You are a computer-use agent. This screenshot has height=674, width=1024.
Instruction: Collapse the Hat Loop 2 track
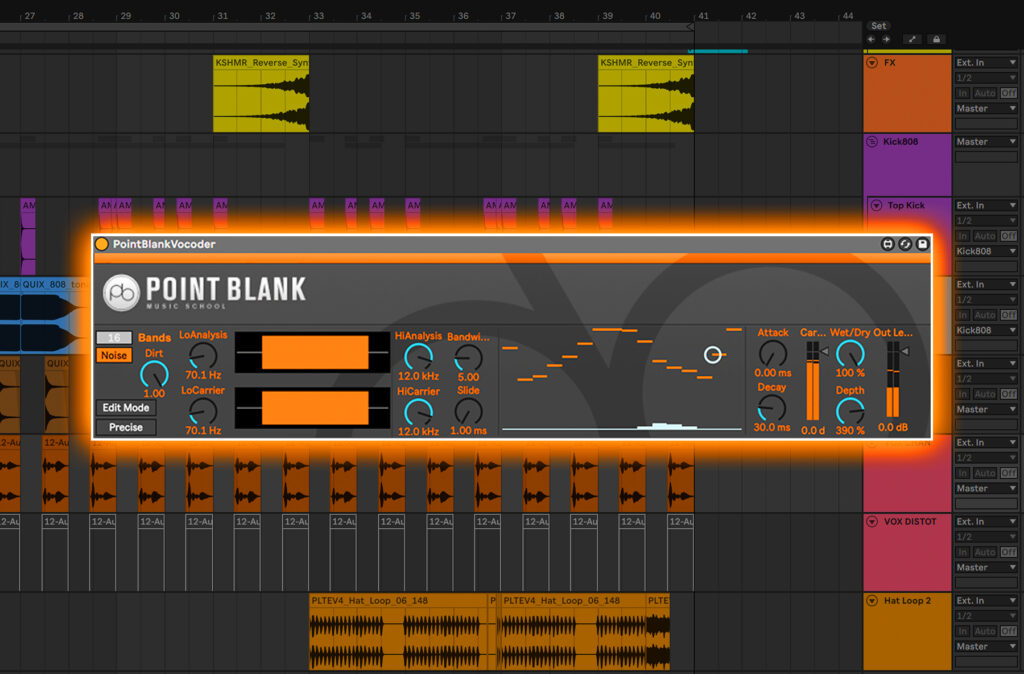pyautogui.click(x=872, y=601)
